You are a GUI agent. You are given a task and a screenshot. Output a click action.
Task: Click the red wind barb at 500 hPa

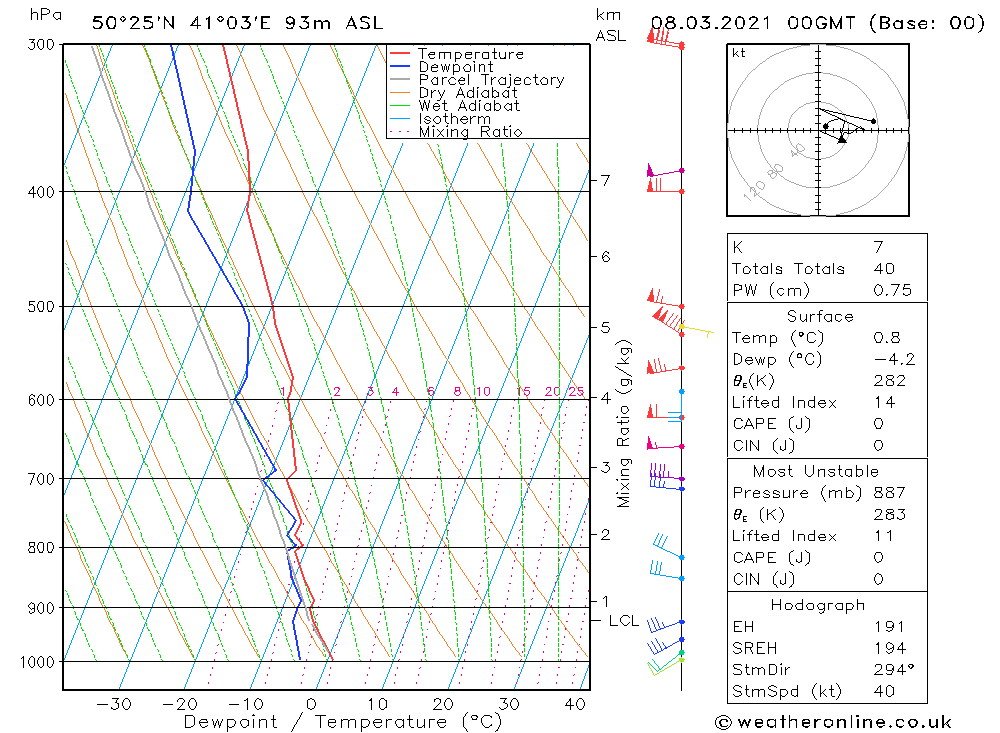pyautogui.click(x=665, y=299)
